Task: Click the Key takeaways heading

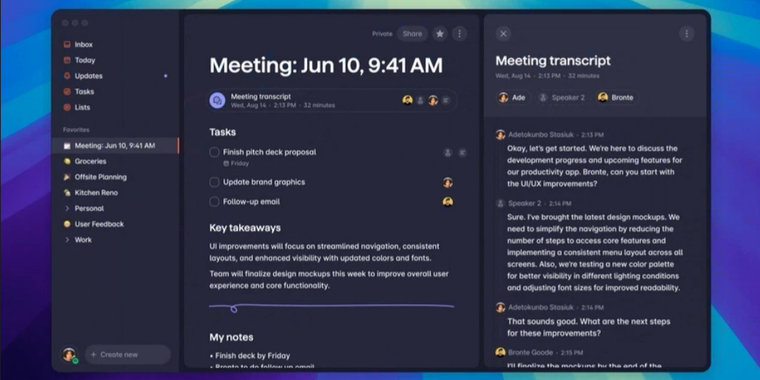Action: click(x=245, y=228)
